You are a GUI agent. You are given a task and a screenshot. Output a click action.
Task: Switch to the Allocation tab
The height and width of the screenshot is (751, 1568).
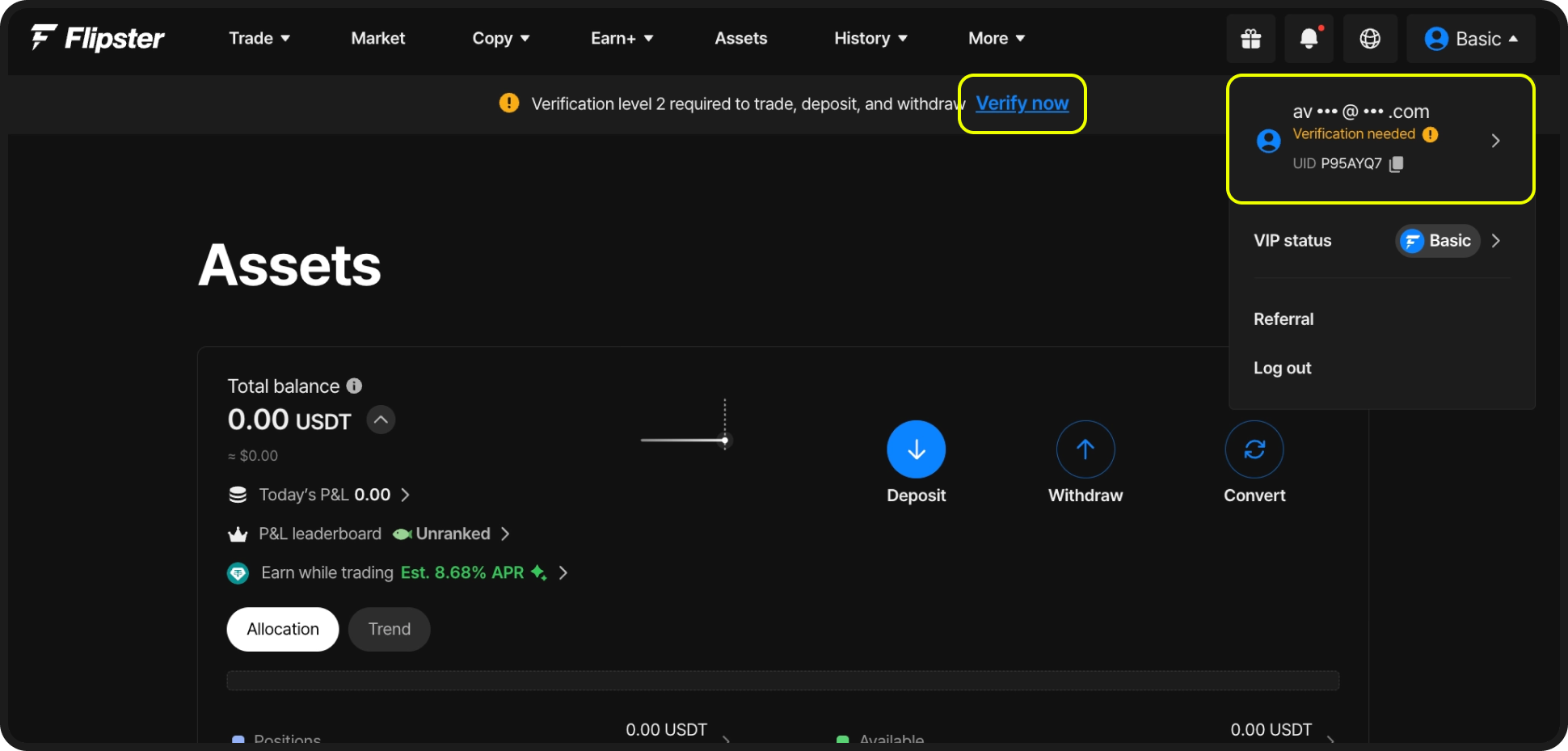click(x=283, y=630)
